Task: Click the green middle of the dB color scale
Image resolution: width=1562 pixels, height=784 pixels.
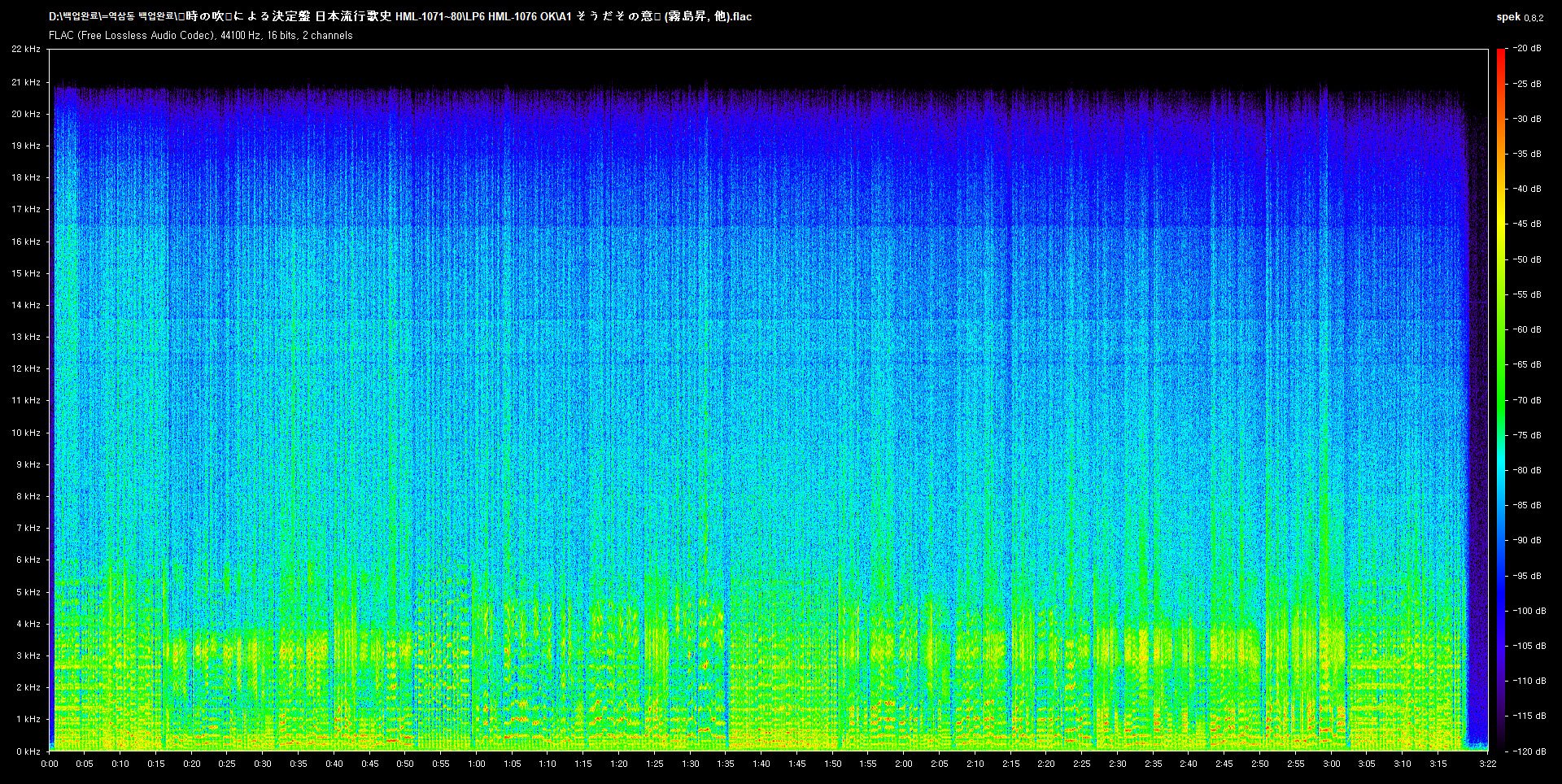Action: click(1501, 399)
